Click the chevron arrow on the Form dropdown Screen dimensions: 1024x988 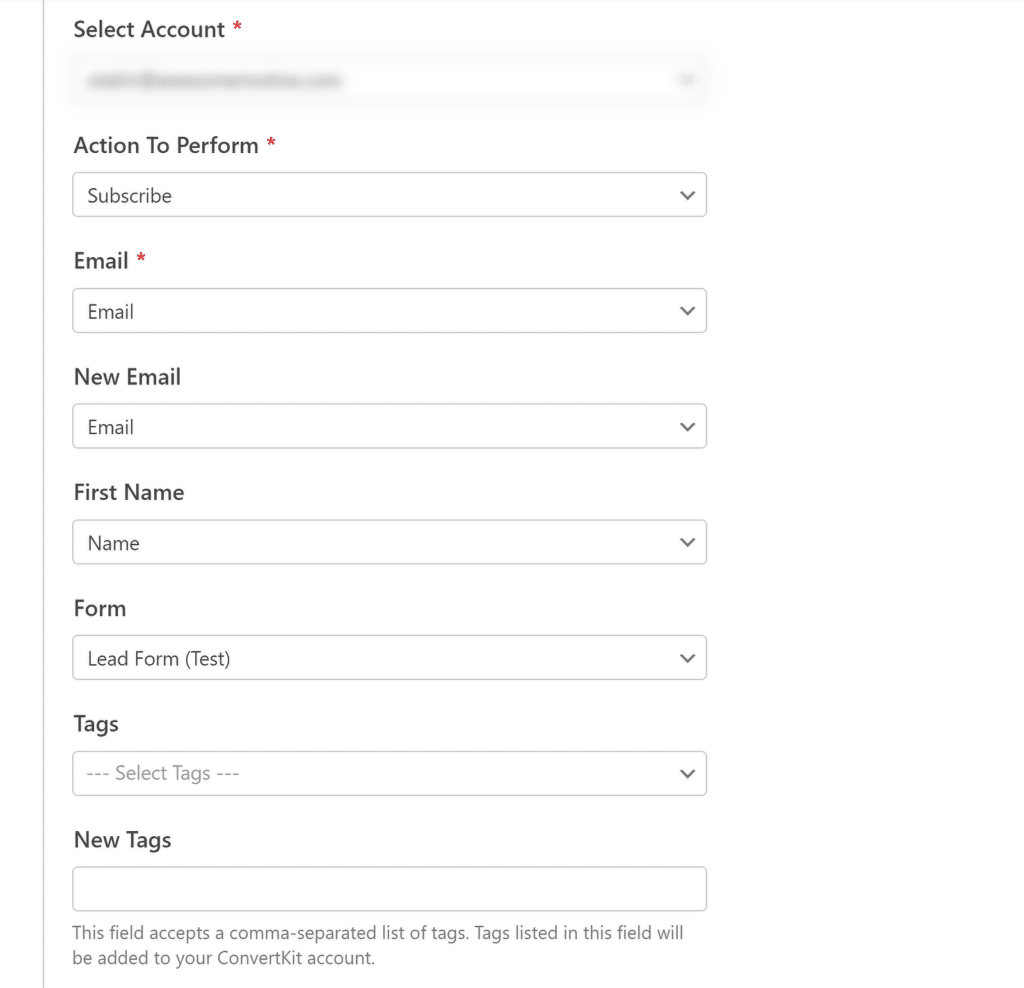coord(687,659)
